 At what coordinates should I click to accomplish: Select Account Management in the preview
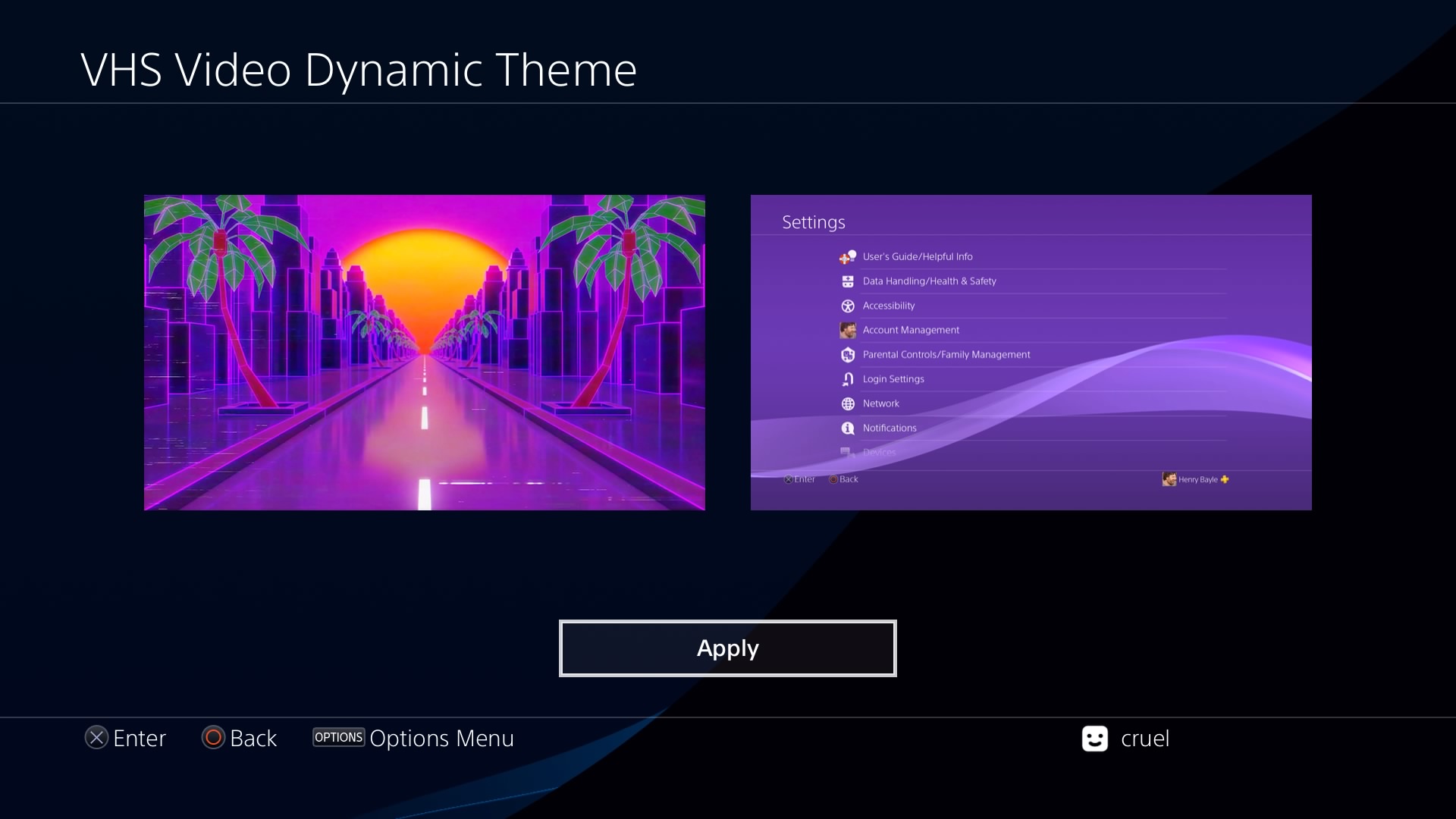(911, 330)
